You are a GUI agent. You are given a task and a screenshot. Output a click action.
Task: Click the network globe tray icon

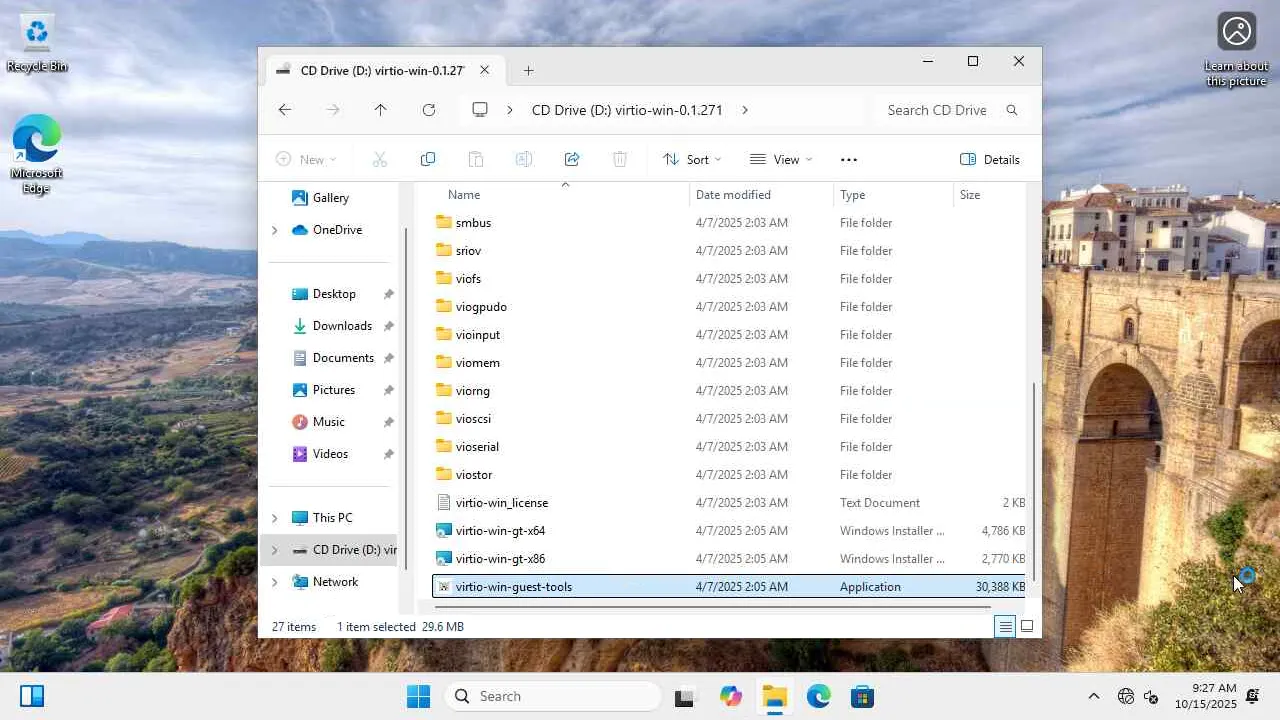pos(1126,696)
